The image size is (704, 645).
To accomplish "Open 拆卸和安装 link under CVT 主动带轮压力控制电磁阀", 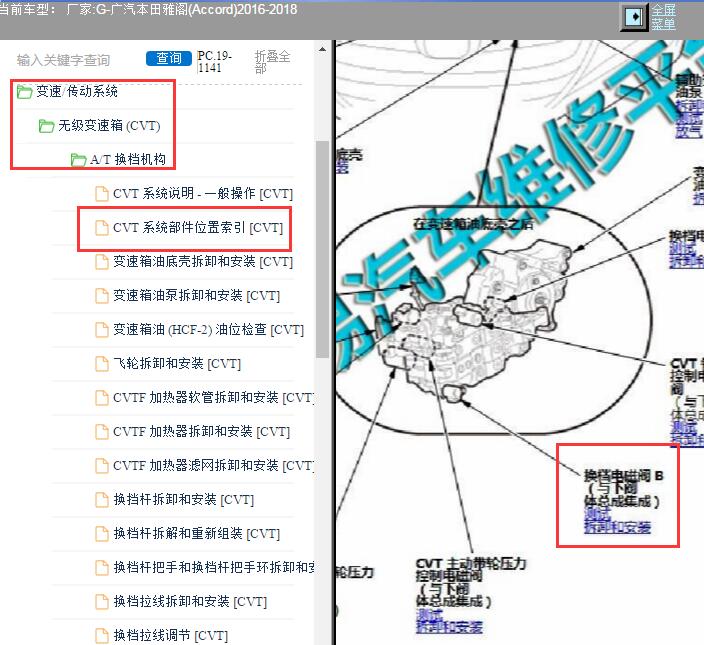I will pos(449,627).
